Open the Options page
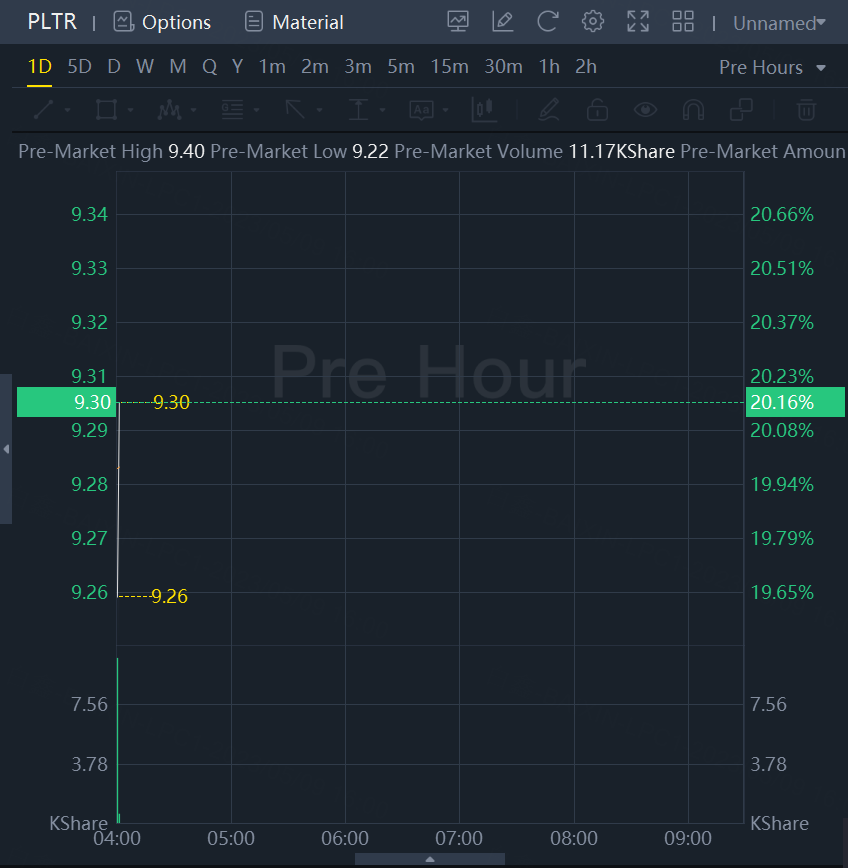The image size is (848, 868). click(162, 22)
